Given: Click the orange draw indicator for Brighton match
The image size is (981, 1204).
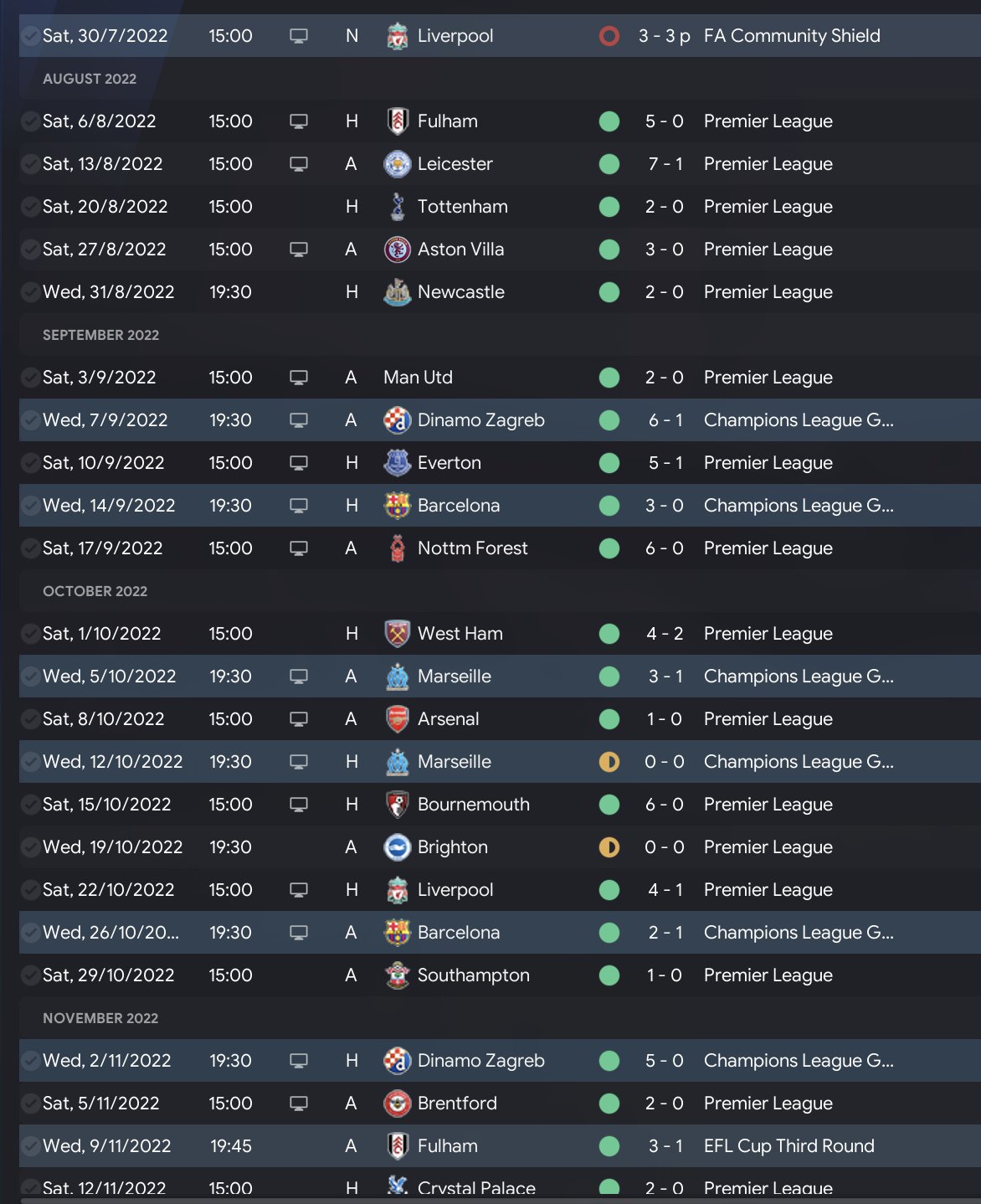Looking at the screenshot, I should click(x=609, y=847).
